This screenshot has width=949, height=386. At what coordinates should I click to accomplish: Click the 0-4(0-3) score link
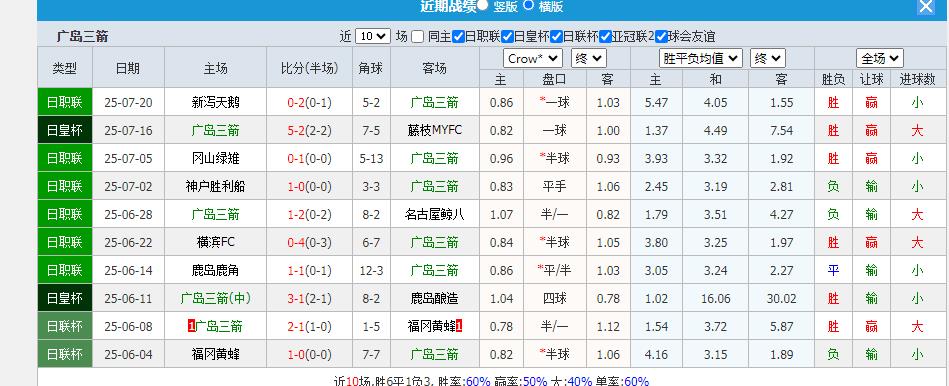click(309, 242)
